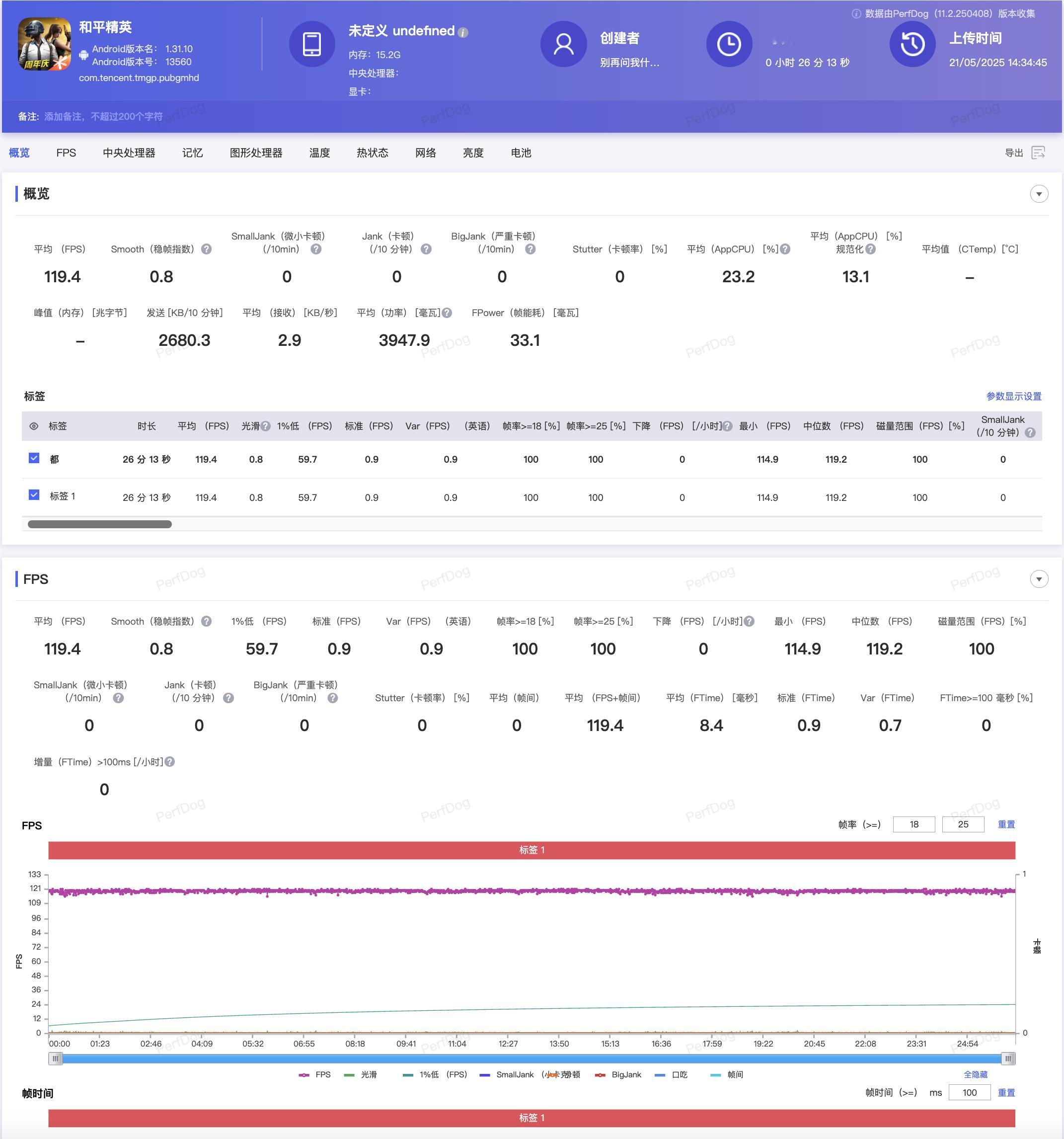Switch to the 中央处理器 tab
The image size is (1064, 1139).
pos(129,153)
